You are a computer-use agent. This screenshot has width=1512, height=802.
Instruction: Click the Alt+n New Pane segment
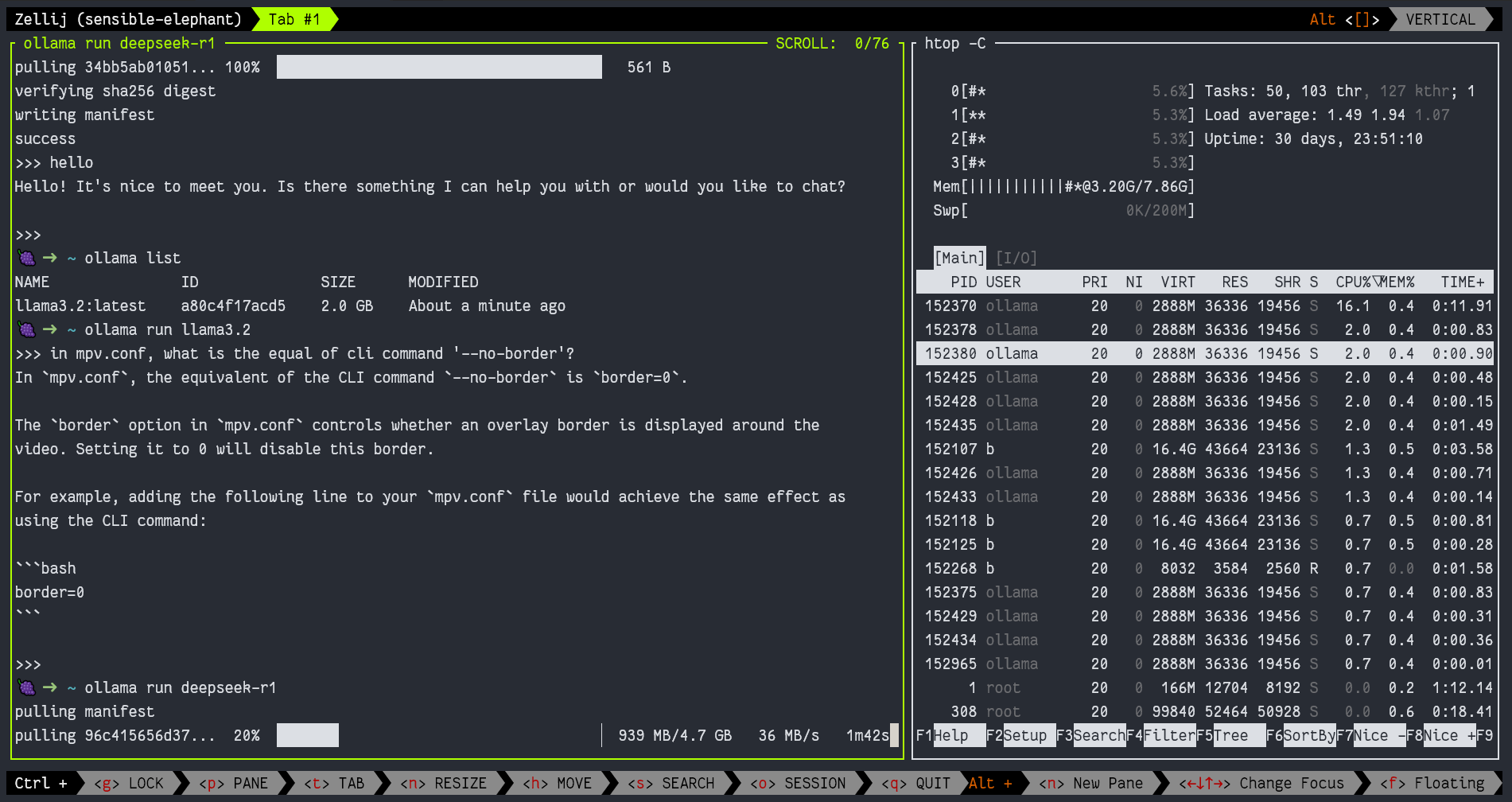click(1090, 783)
